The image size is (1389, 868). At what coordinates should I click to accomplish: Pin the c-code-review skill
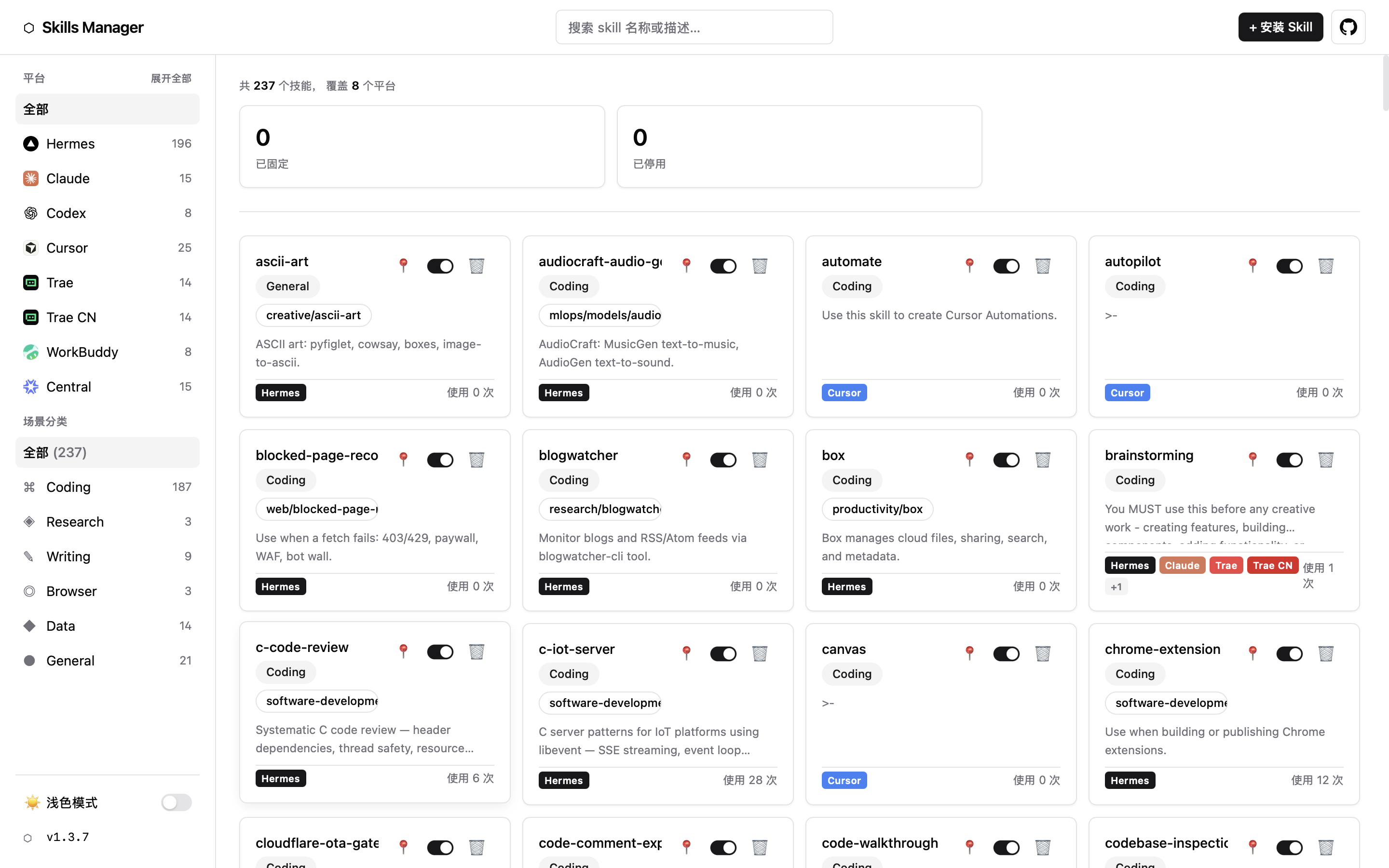tap(404, 651)
